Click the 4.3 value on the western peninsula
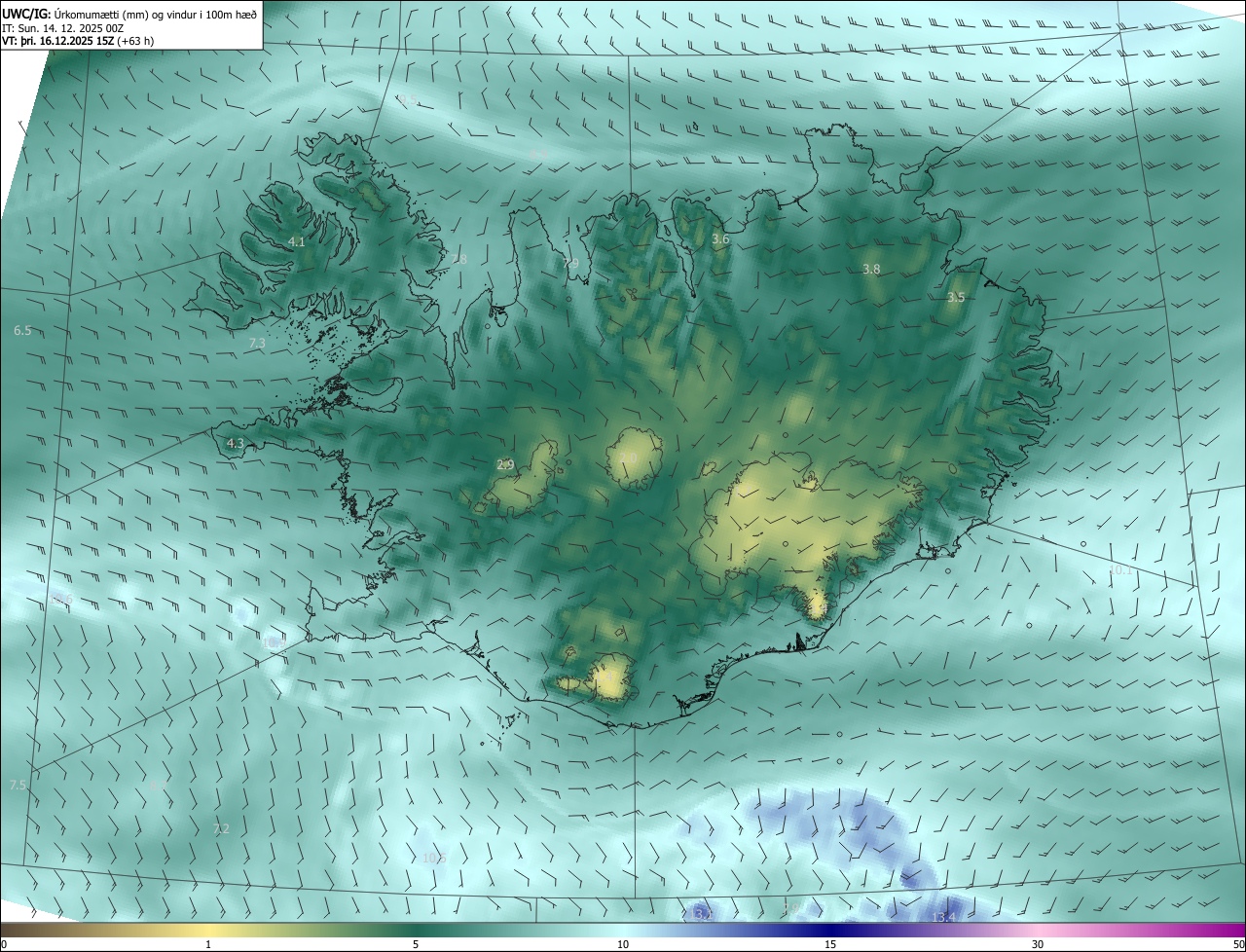This screenshot has width=1246, height=952. click(235, 443)
